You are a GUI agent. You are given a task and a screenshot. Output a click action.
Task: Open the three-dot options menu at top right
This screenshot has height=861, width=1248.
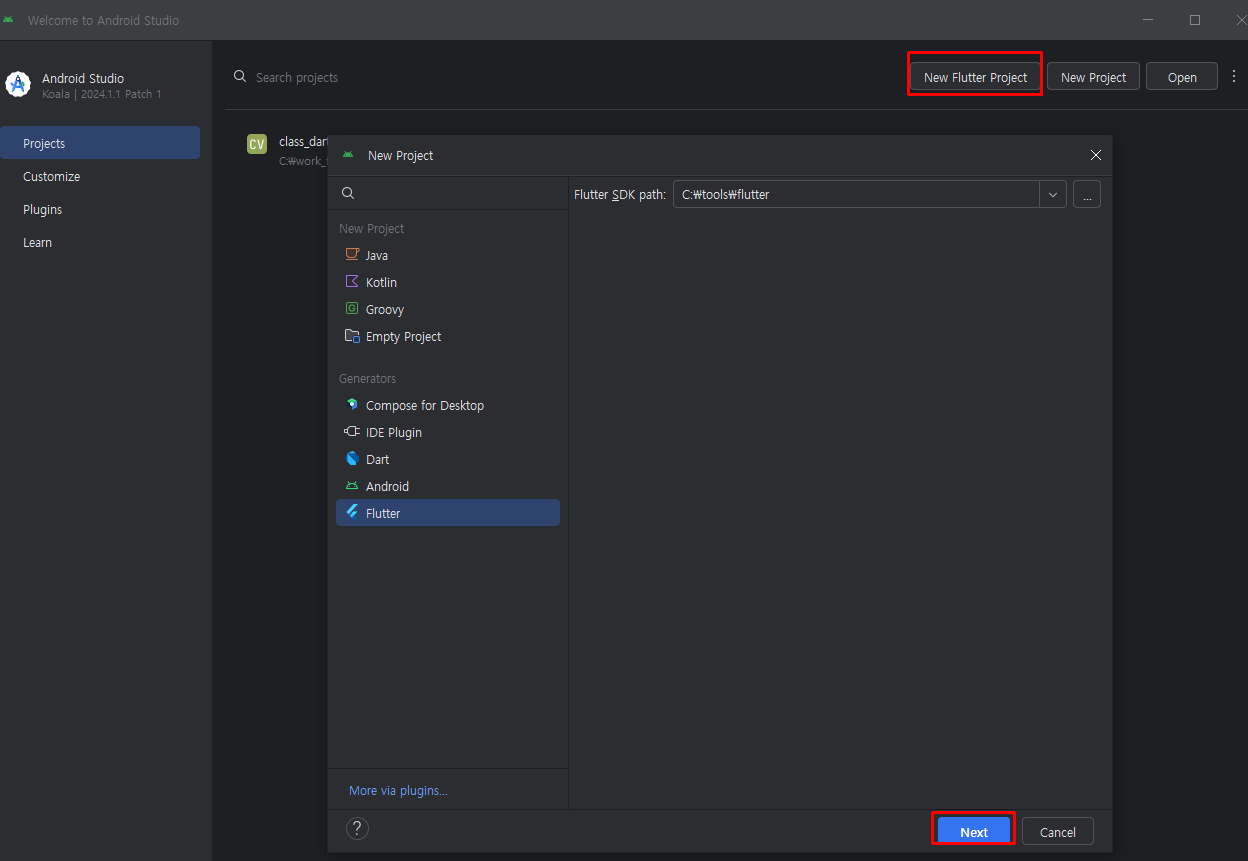pyautogui.click(x=1234, y=77)
